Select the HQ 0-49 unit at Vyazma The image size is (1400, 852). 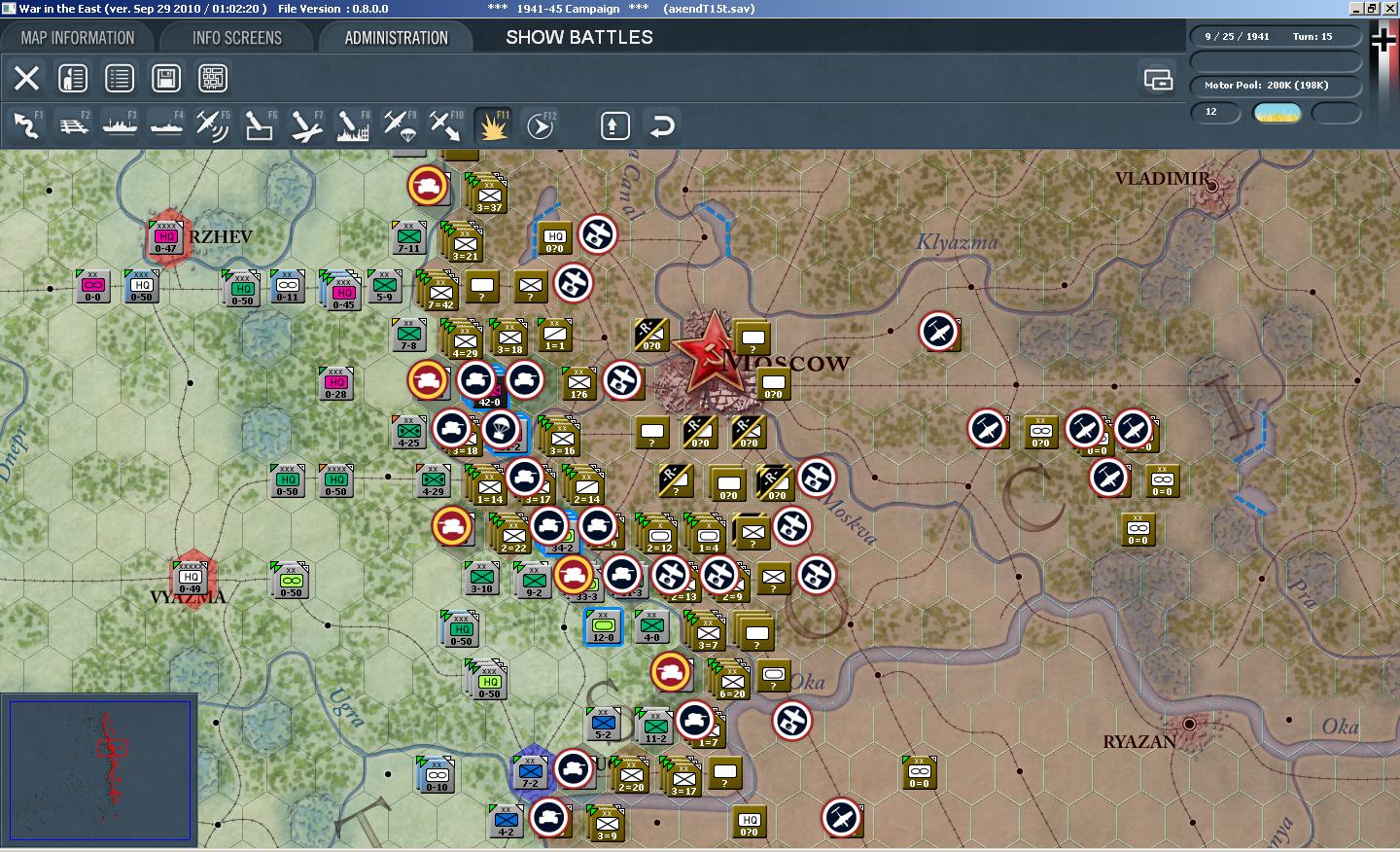[x=191, y=577]
